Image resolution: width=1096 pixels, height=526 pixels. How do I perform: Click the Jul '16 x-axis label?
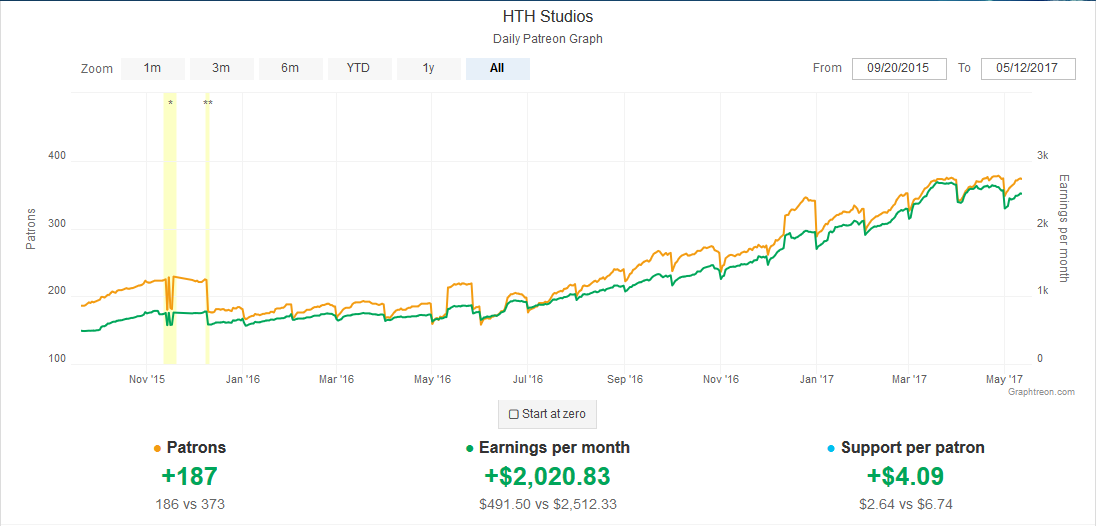(x=528, y=379)
